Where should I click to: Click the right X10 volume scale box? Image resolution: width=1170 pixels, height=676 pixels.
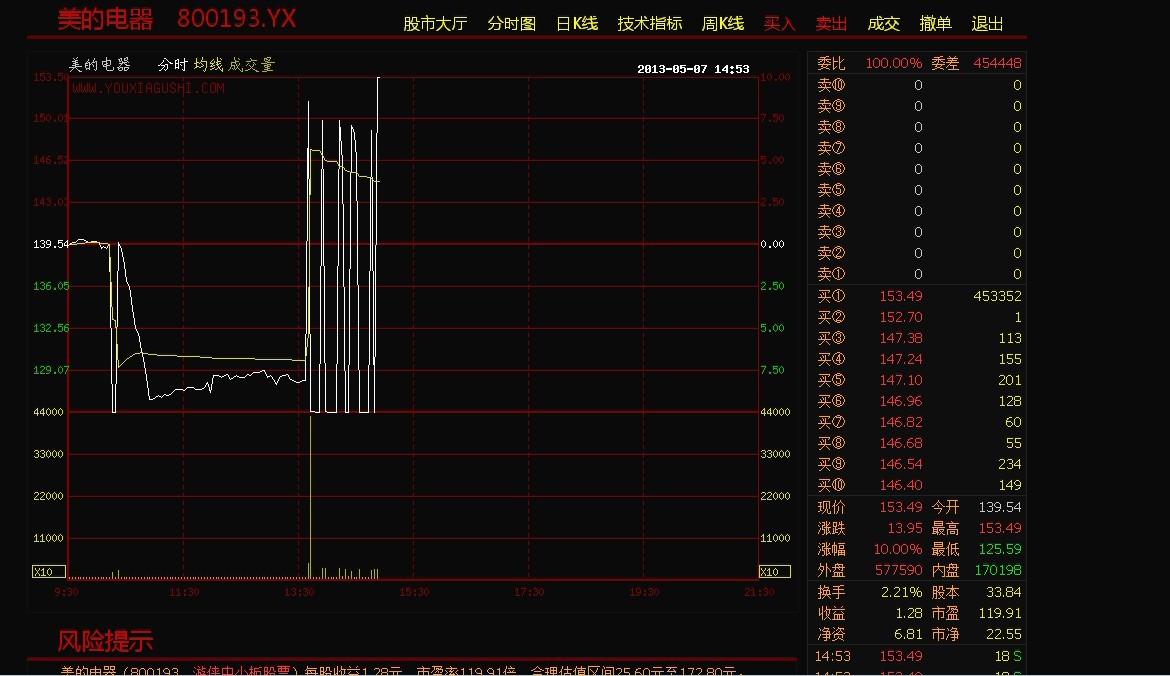point(775,572)
